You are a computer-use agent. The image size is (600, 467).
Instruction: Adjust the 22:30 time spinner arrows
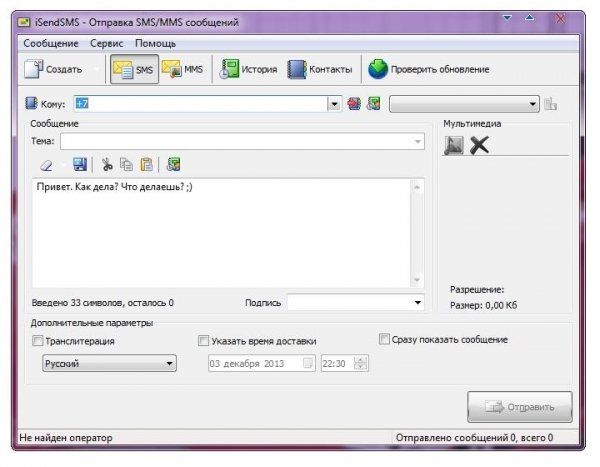(360, 363)
